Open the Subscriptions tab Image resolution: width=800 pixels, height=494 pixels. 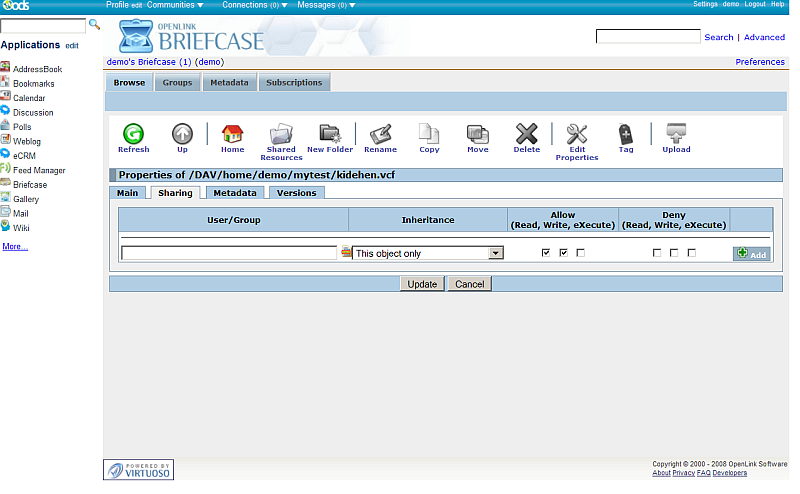(294, 82)
